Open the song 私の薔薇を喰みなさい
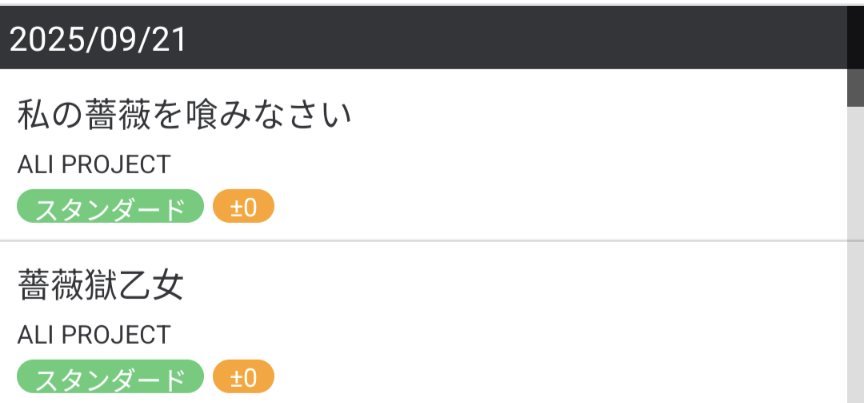This screenshot has width=864, height=403. (185, 116)
